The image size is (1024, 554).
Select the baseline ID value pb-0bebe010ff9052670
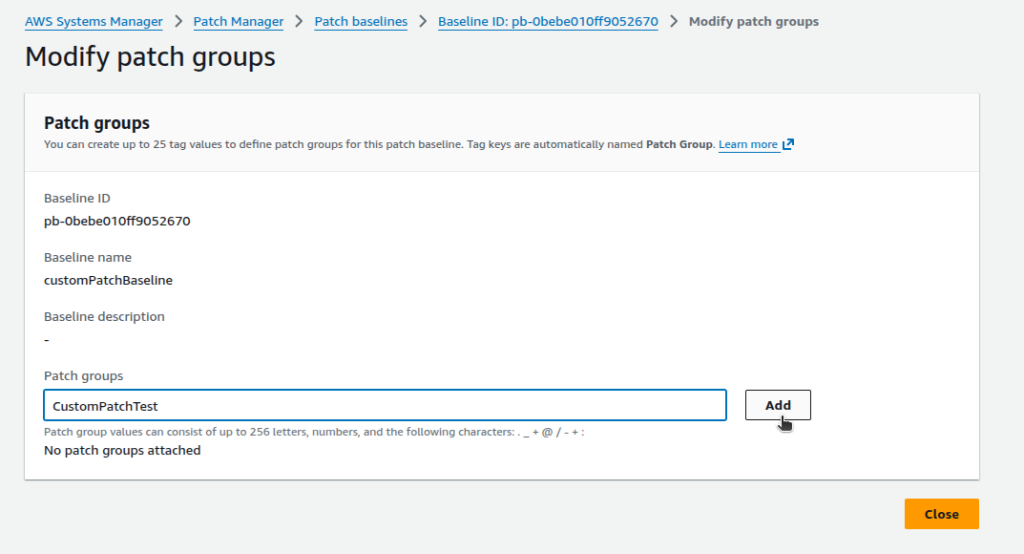(117, 221)
